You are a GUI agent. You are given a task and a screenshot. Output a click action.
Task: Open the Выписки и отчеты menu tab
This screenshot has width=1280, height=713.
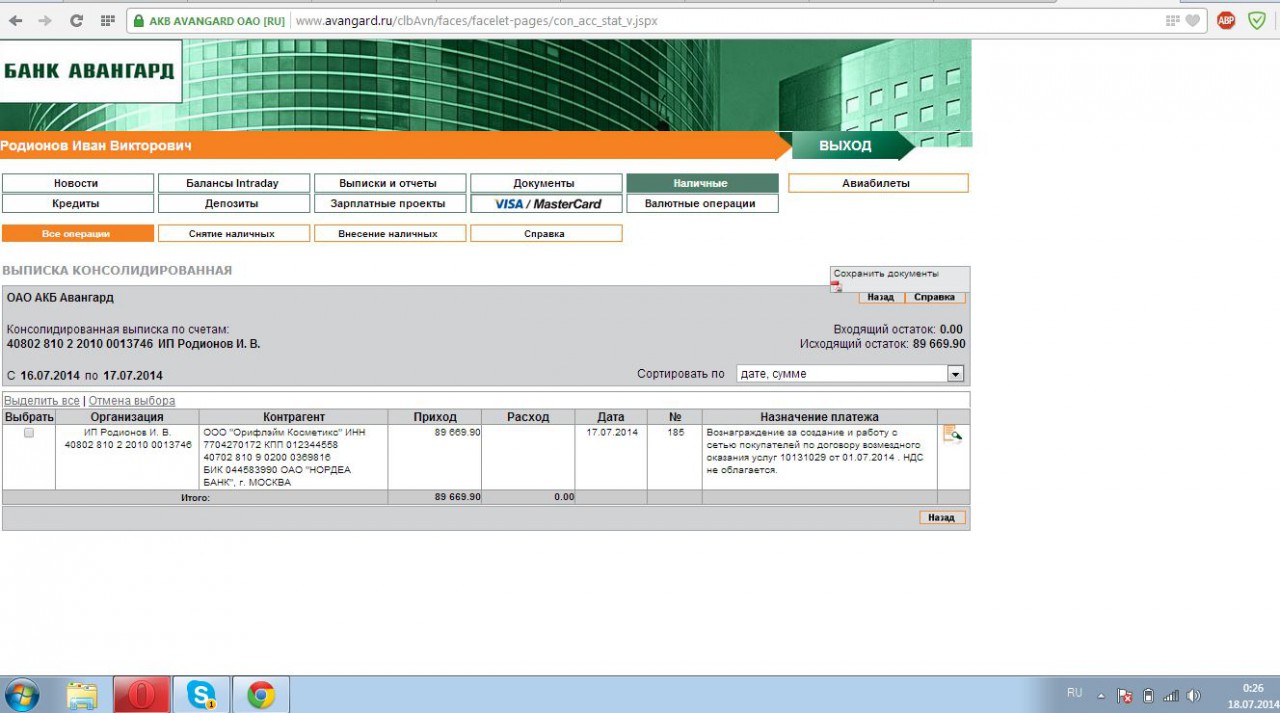(388, 183)
